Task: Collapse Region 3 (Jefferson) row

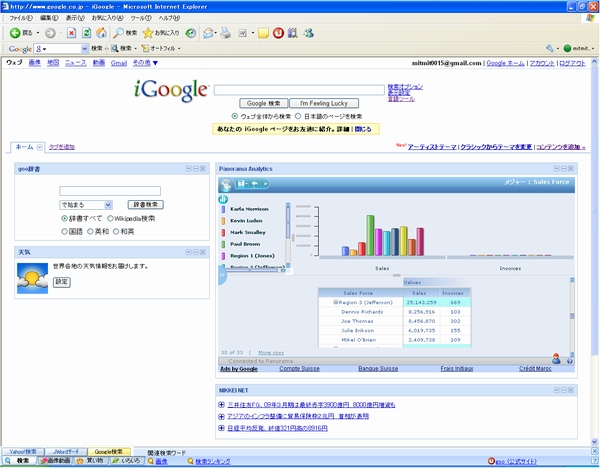Action: click(x=335, y=302)
